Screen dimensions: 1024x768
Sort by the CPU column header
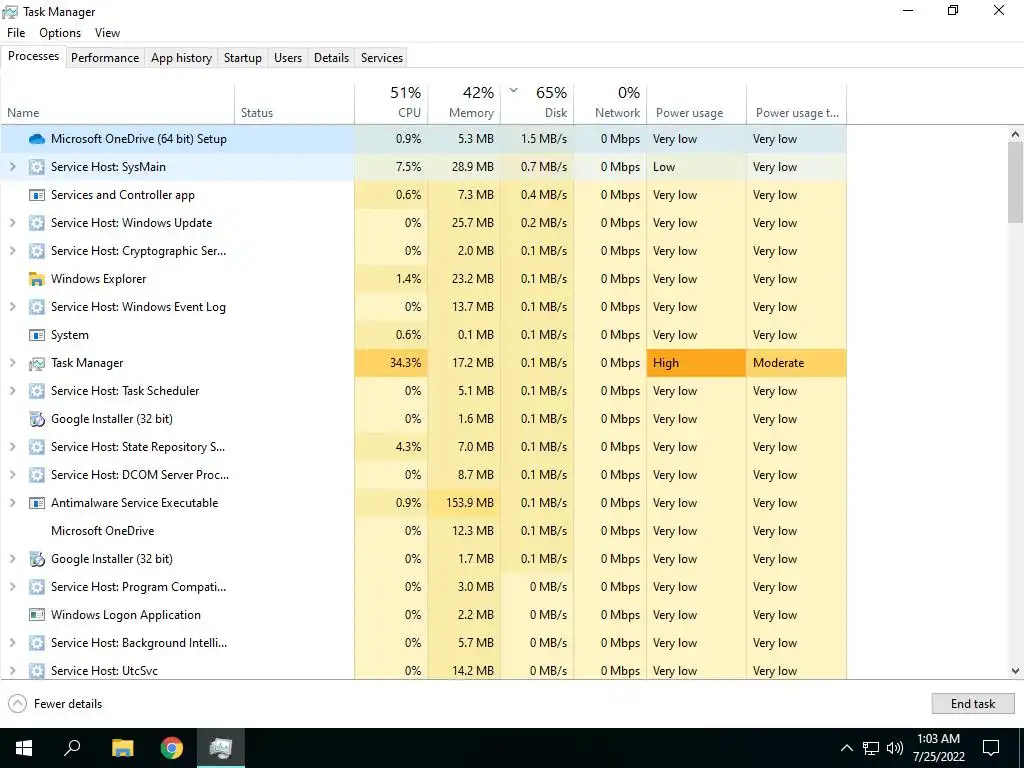[391, 104]
